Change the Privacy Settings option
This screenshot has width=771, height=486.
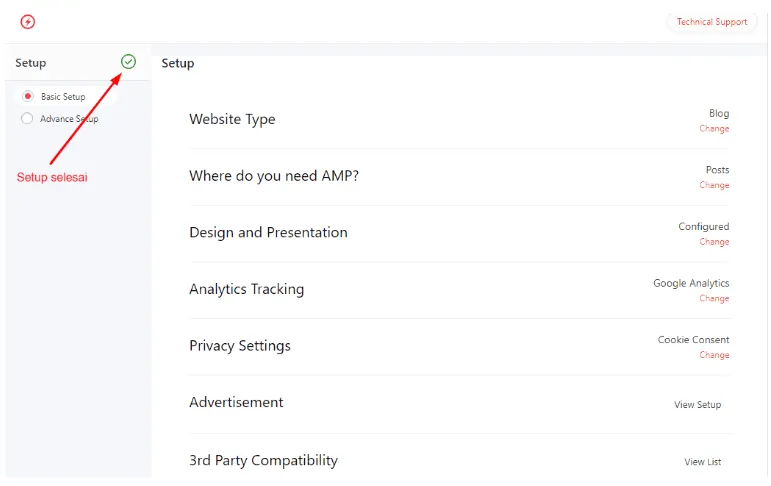(714, 355)
